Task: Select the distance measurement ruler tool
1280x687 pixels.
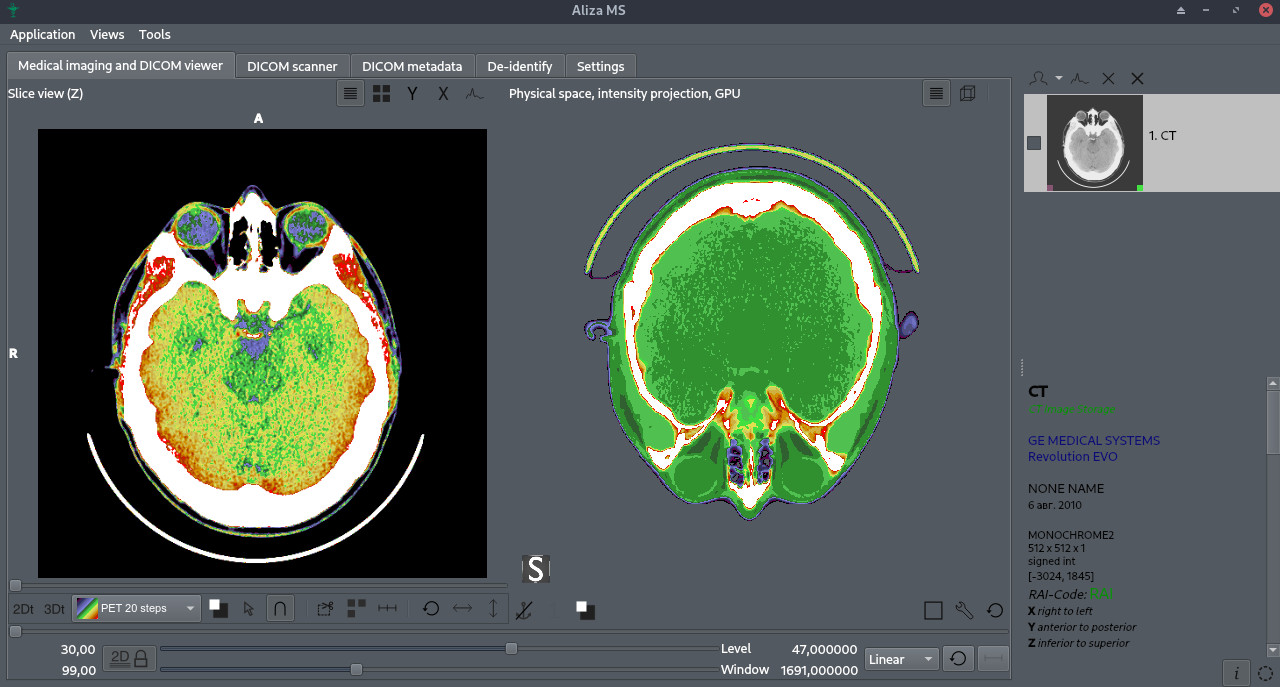Action: pos(388,608)
